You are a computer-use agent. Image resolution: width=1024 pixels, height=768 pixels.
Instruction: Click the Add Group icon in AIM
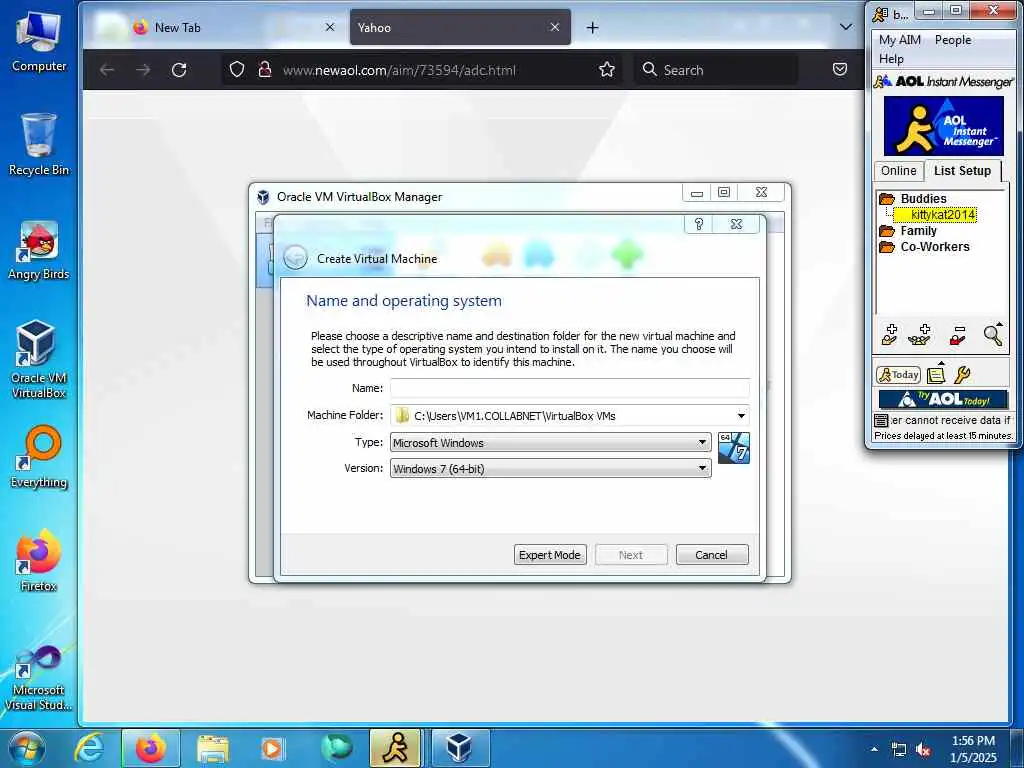pos(920,334)
